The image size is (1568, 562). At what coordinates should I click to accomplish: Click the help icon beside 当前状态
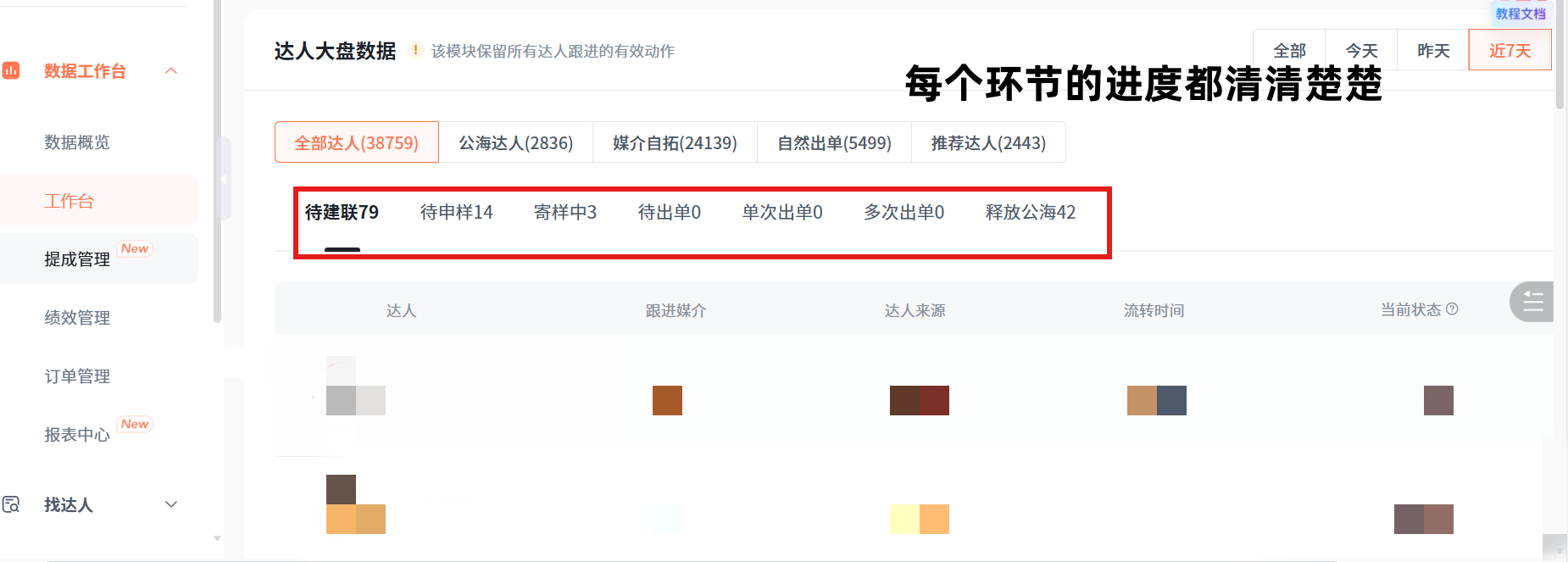(x=1452, y=309)
